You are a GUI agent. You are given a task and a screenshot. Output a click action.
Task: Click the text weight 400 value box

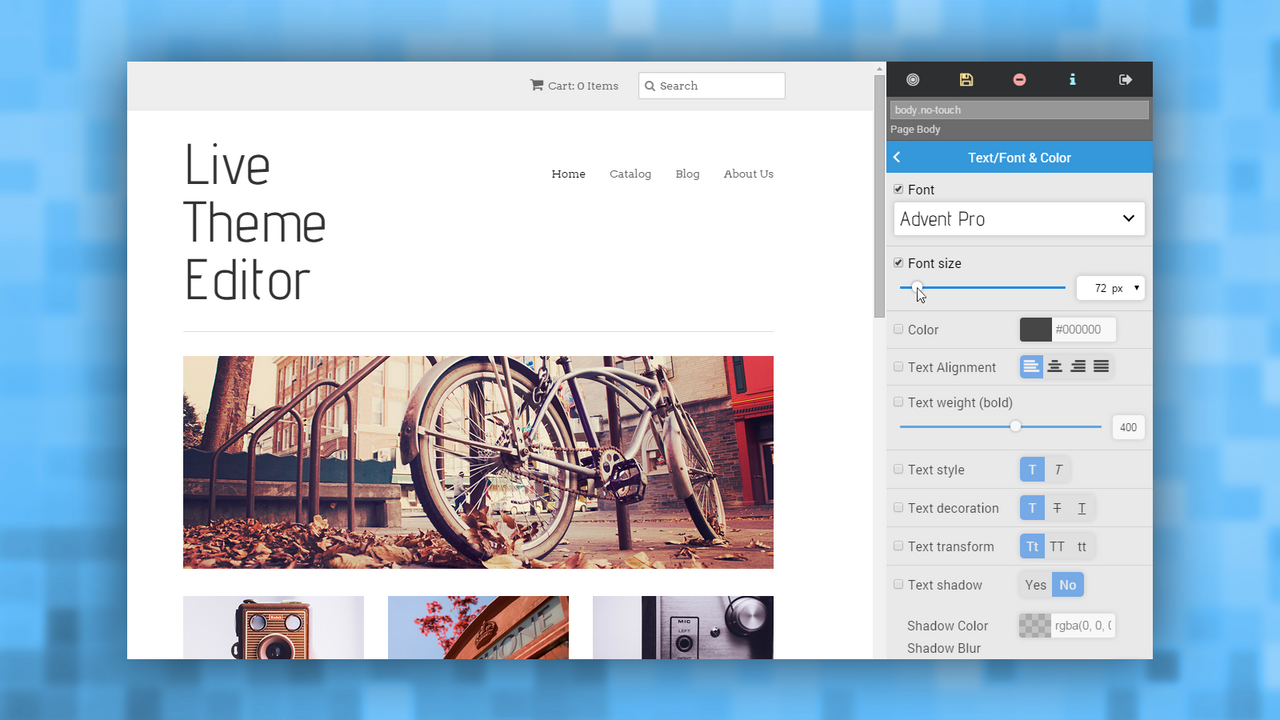click(x=1128, y=427)
